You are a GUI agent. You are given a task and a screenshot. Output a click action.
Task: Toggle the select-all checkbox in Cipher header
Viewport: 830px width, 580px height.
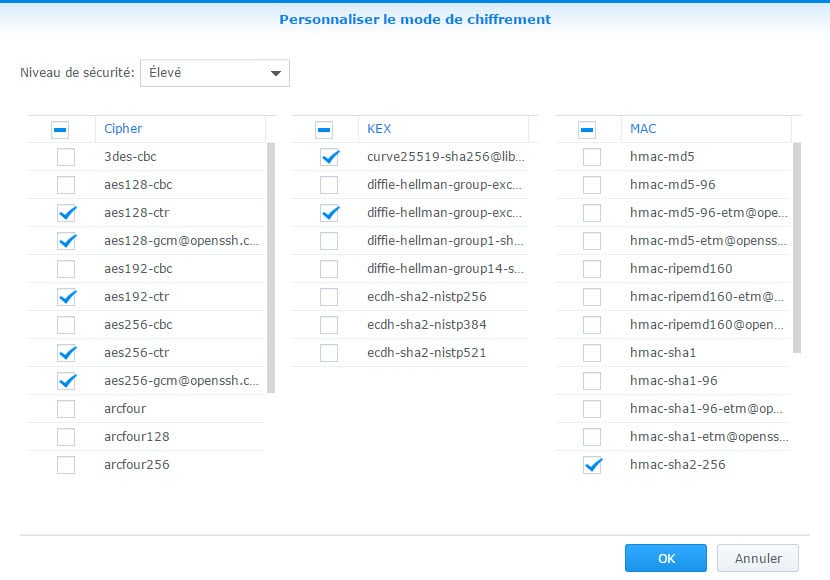click(x=60, y=129)
